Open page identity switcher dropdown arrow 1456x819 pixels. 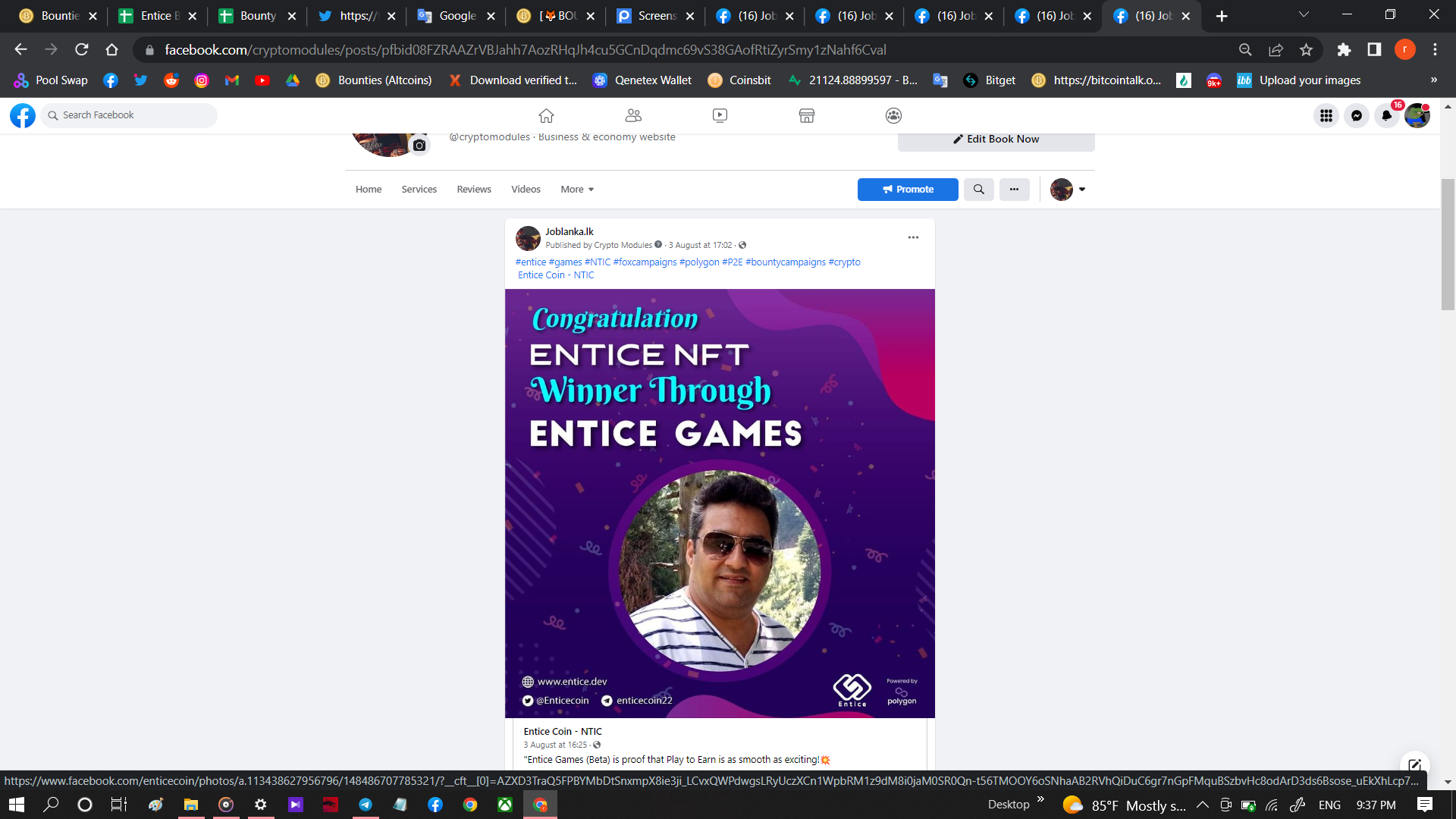coord(1082,189)
